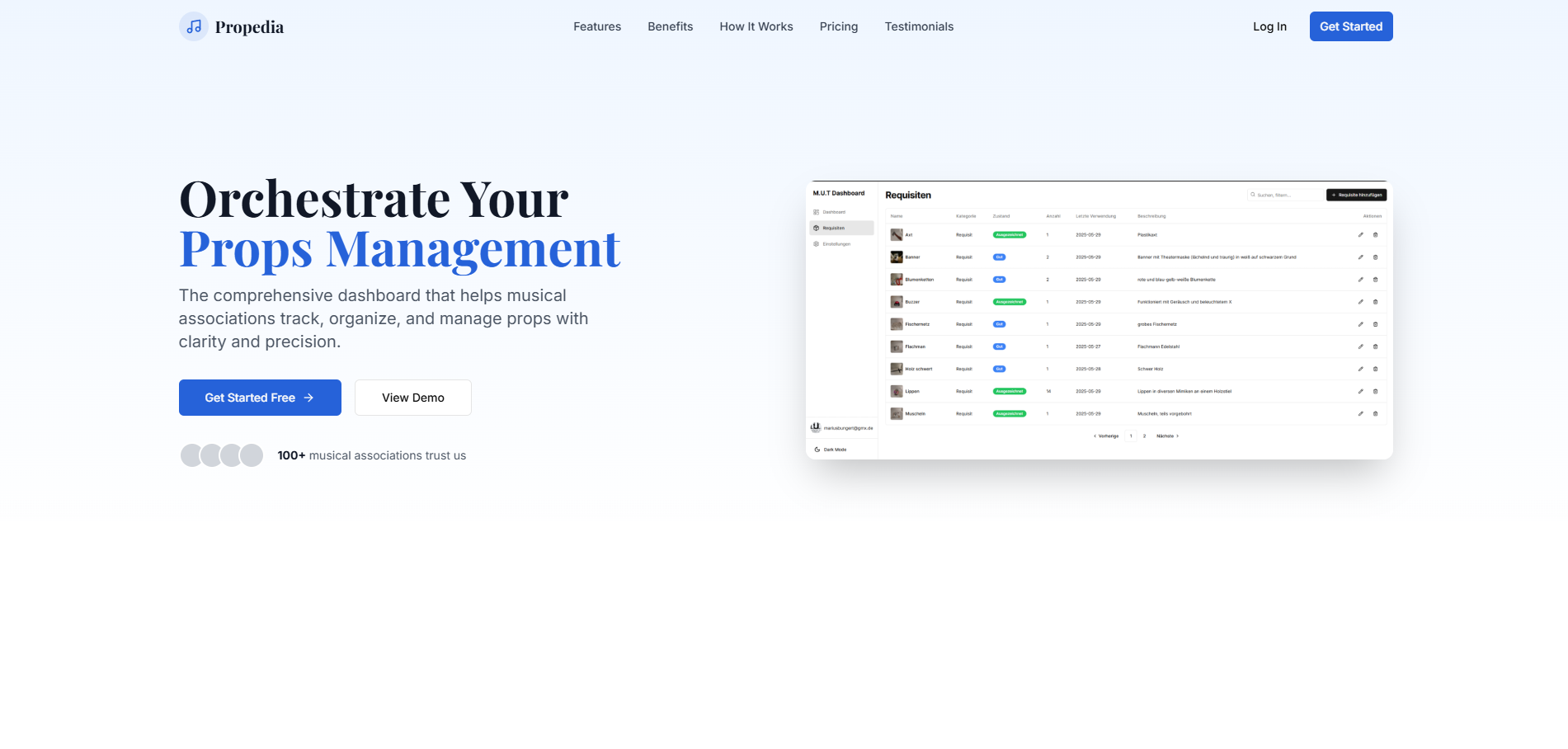Open Einstellungen gear icon in preview sidebar
The image size is (1568, 749).
(817, 244)
